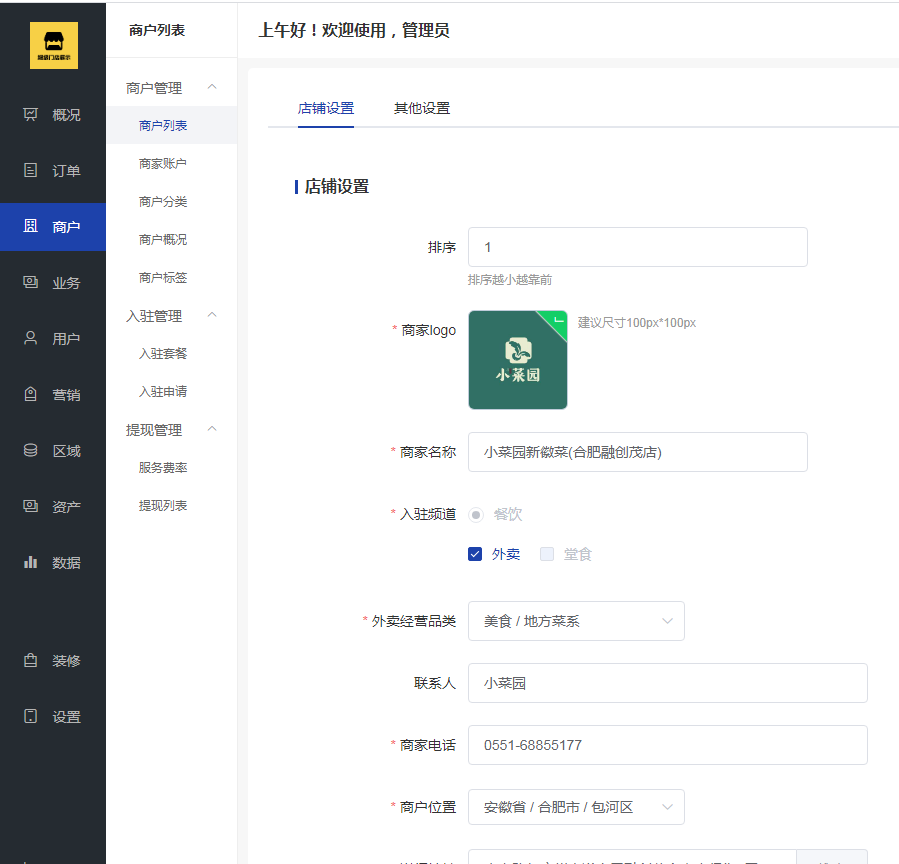The width and height of the screenshot is (899, 864).
Task: Open 提现列表 submenu item
Action: coord(163,506)
